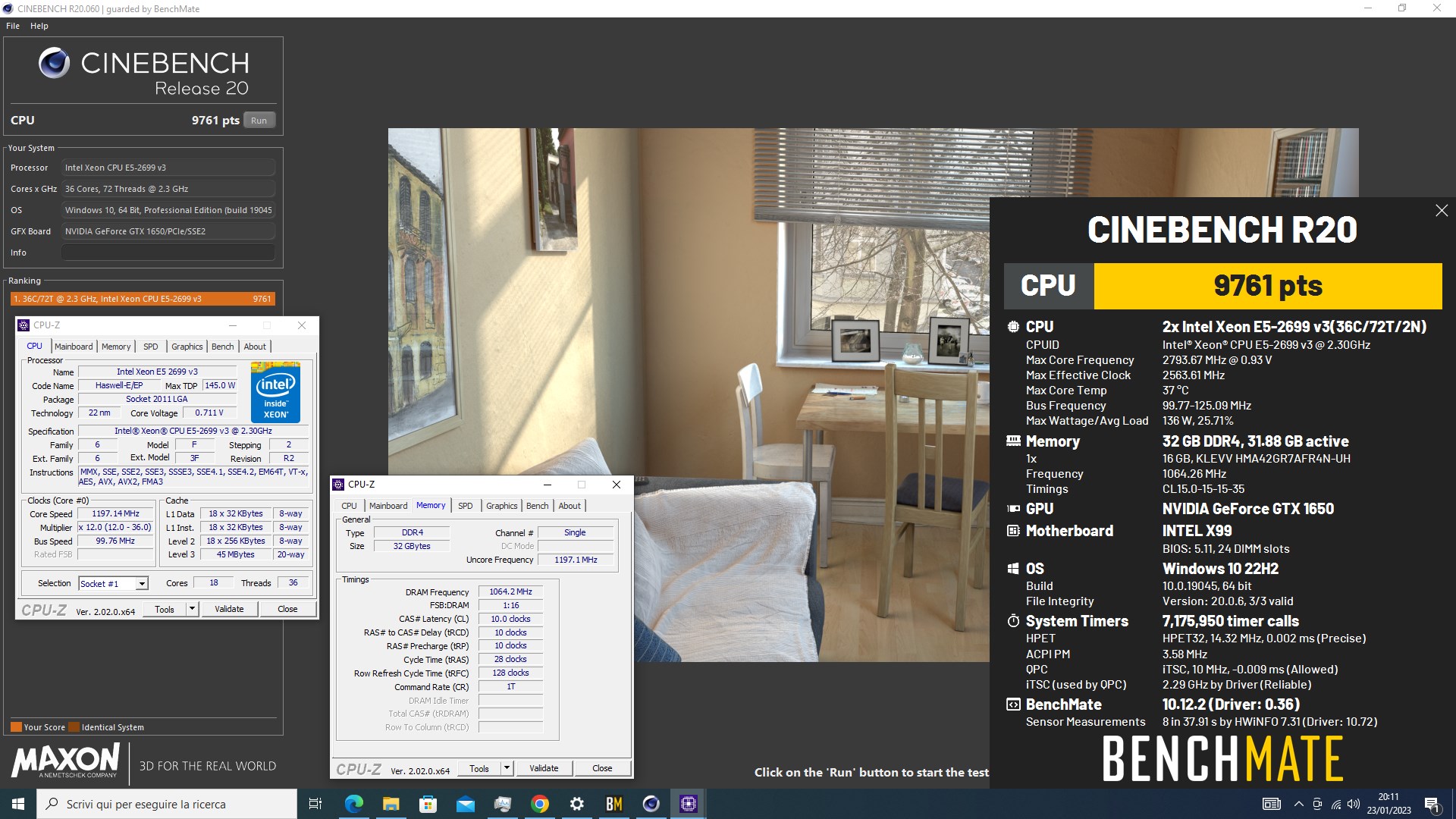1456x819 pixels.
Task: Select the ranking entry Intel Xeon E5-2699 v3
Action: [x=143, y=299]
